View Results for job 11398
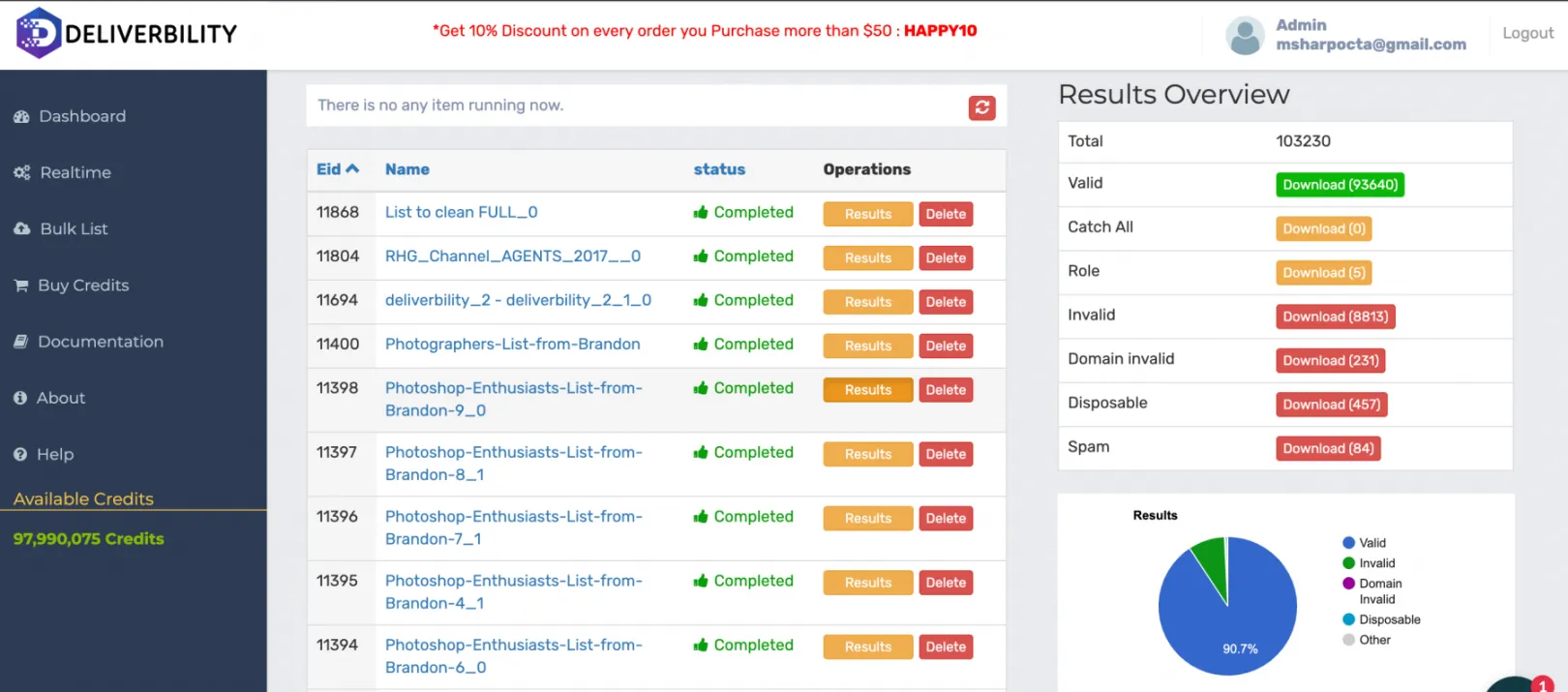 tap(868, 390)
